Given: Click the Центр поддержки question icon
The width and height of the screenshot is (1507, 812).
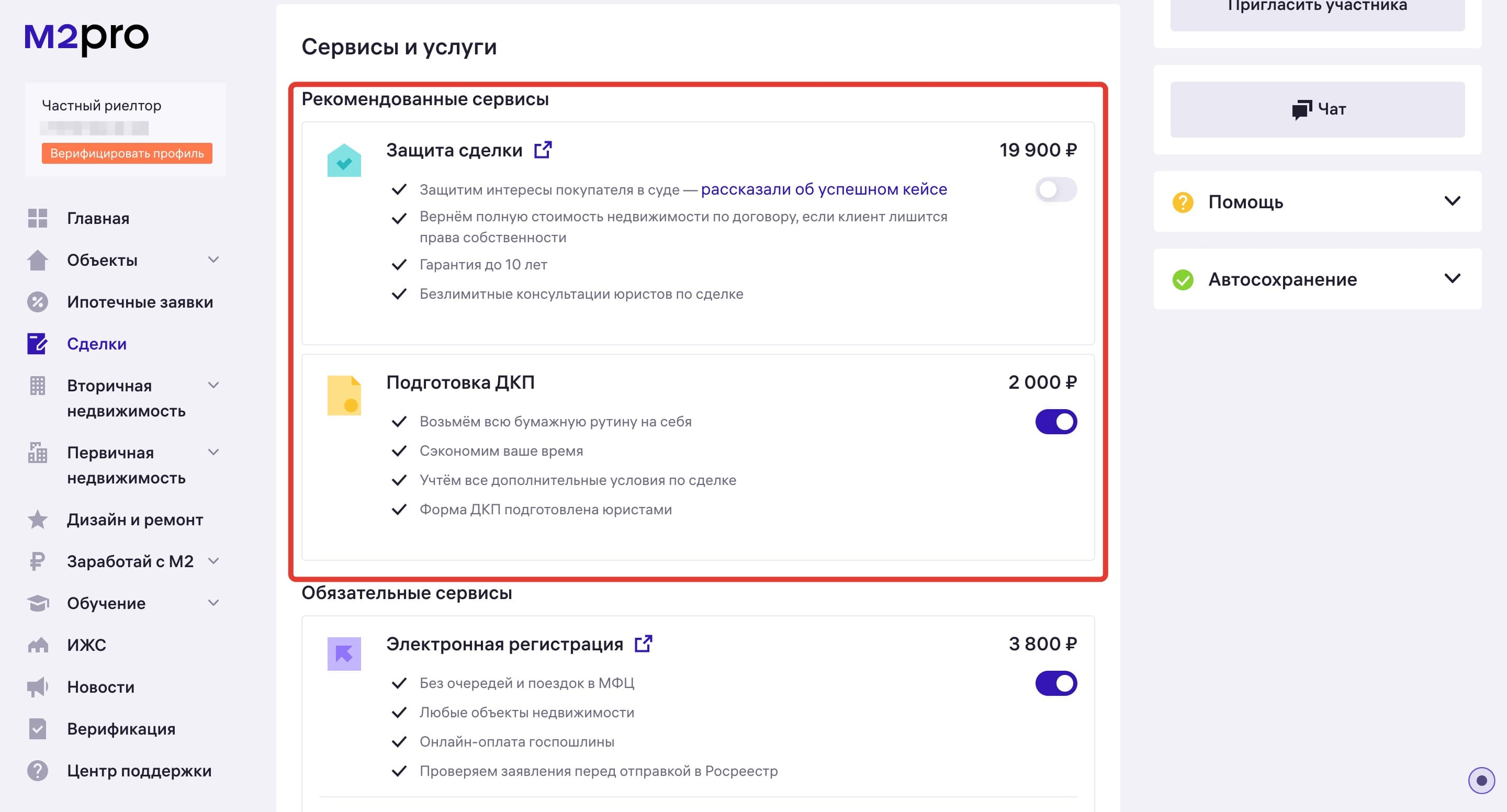Looking at the screenshot, I should click(x=38, y=771).
